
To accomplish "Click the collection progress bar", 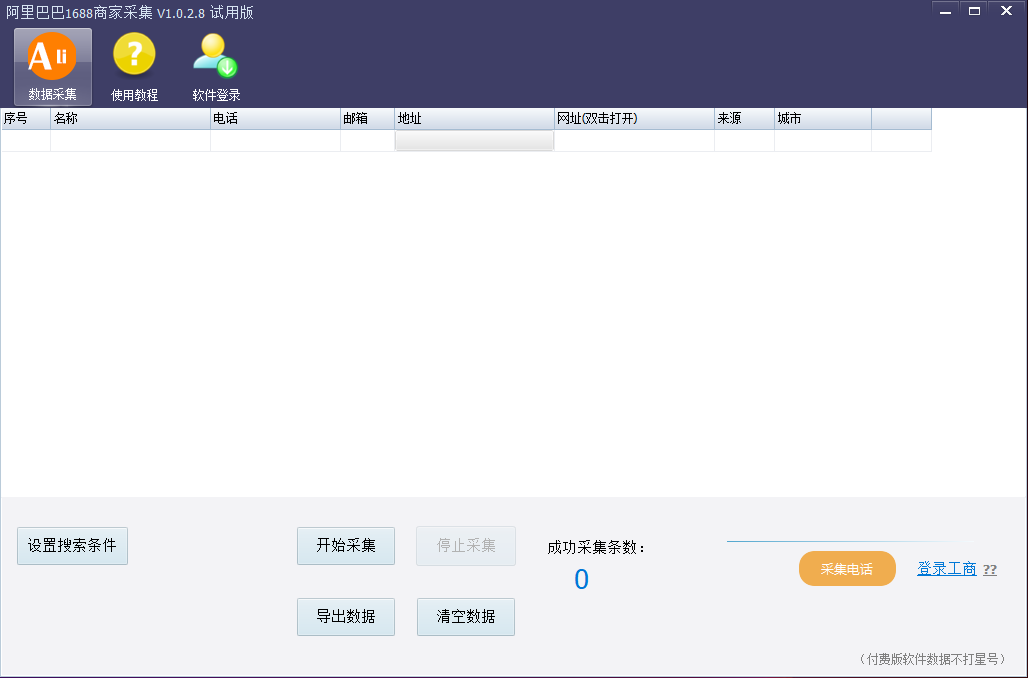I will 852,542.
